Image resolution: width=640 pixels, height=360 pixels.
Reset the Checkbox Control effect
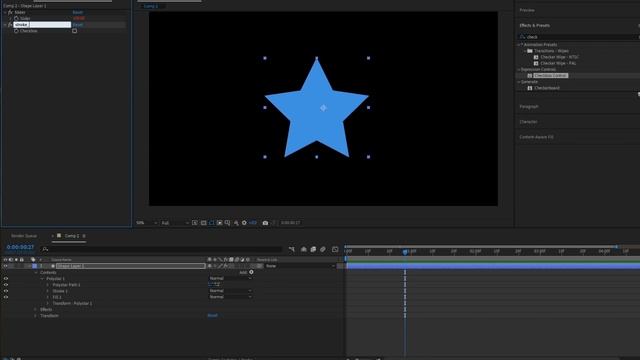78,24
